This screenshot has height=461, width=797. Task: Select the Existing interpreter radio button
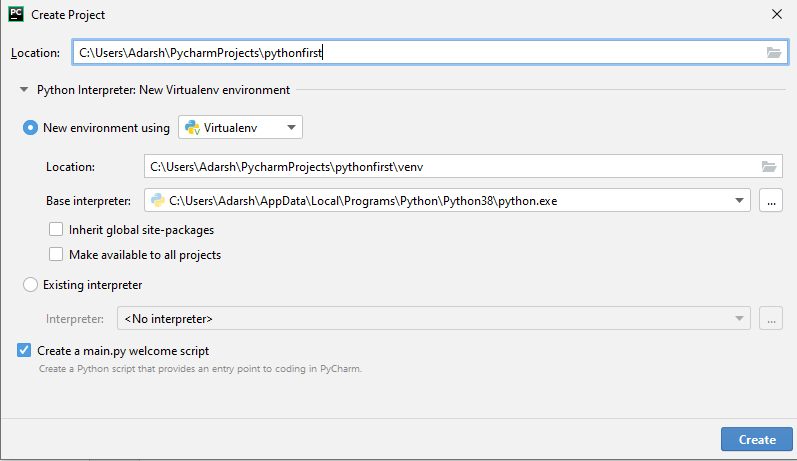tap(30, 285)
